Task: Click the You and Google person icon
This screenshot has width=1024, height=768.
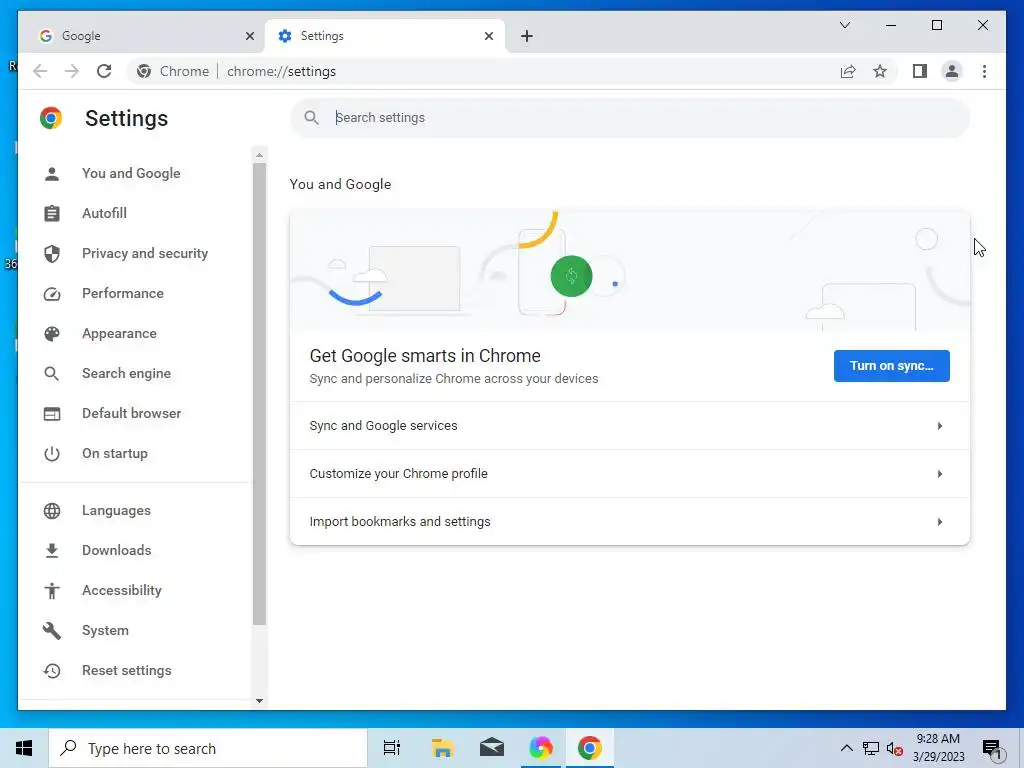Action: (52, 174)
